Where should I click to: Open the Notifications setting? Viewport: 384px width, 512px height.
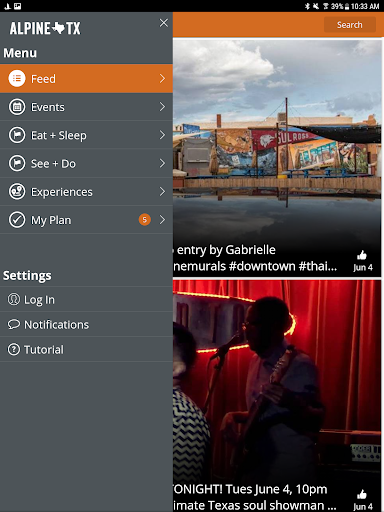pos(86,324)
